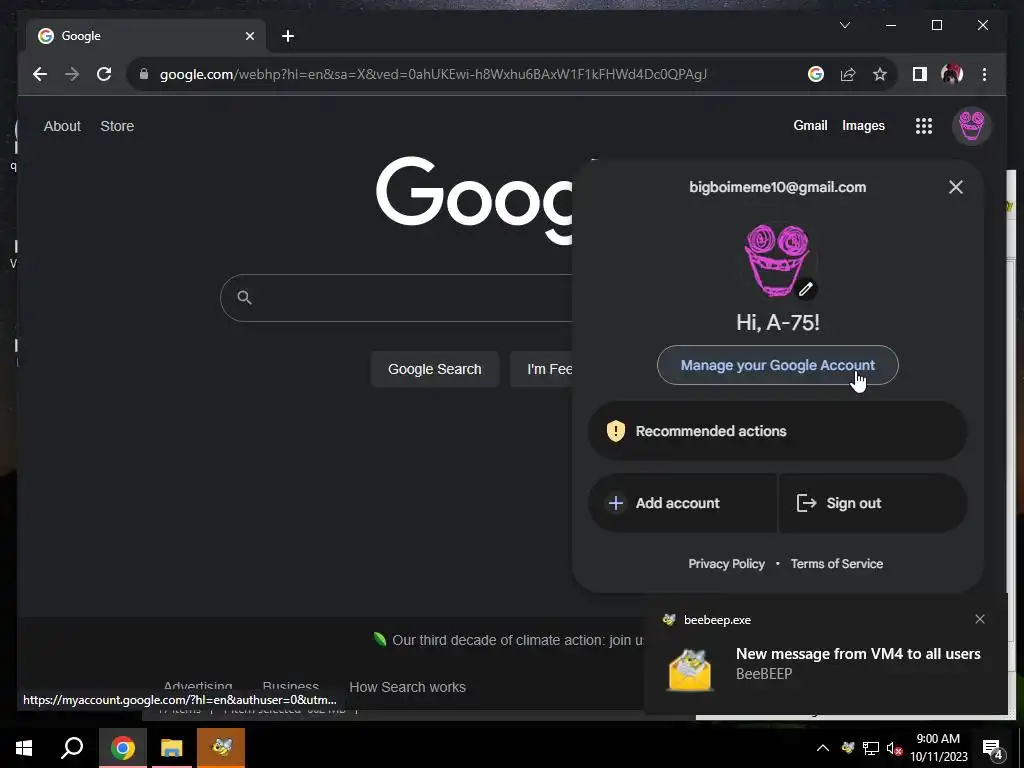
Task: Click the large profile picture in the popup
Action: (777, 261)
